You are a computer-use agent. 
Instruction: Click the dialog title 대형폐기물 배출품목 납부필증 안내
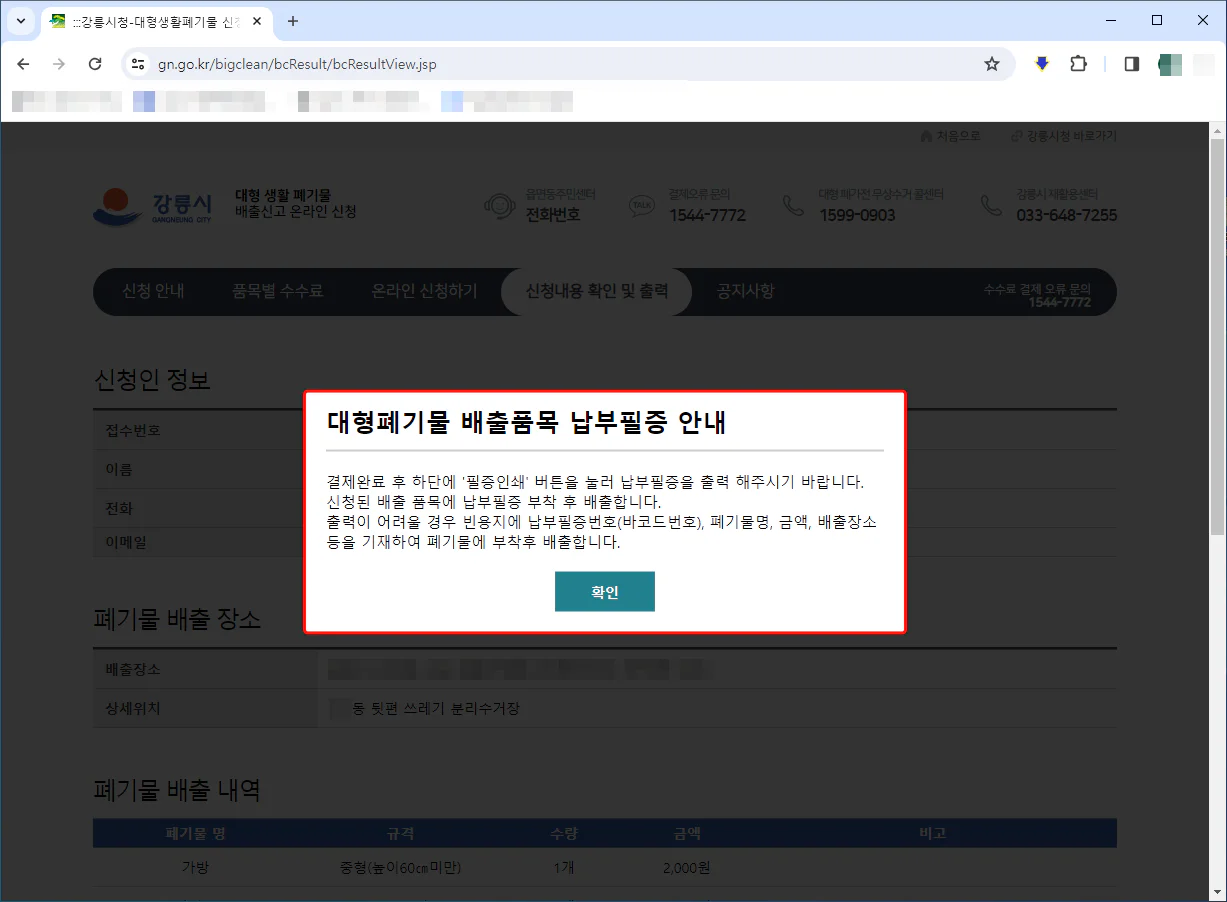(x=526, y=423)
